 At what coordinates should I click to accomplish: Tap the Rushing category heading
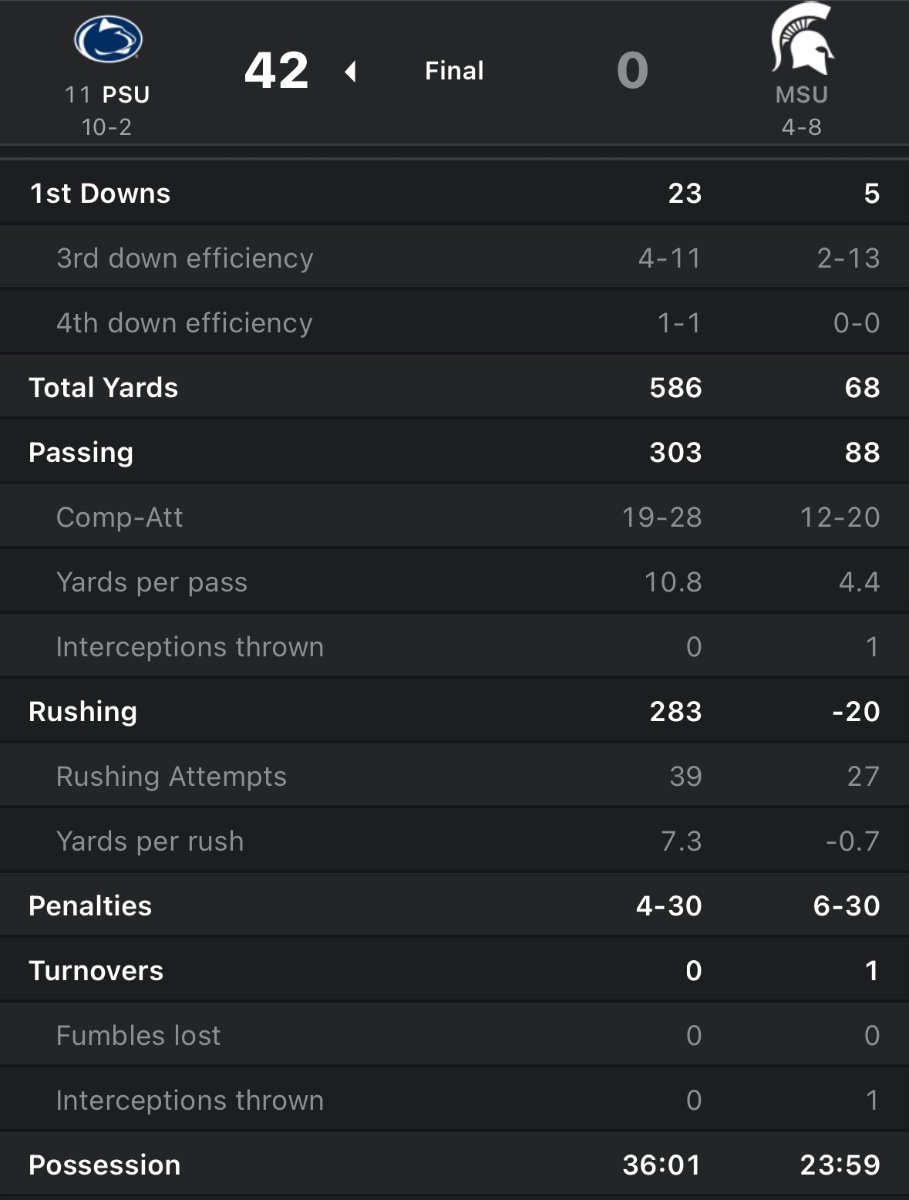click(83, 711)
